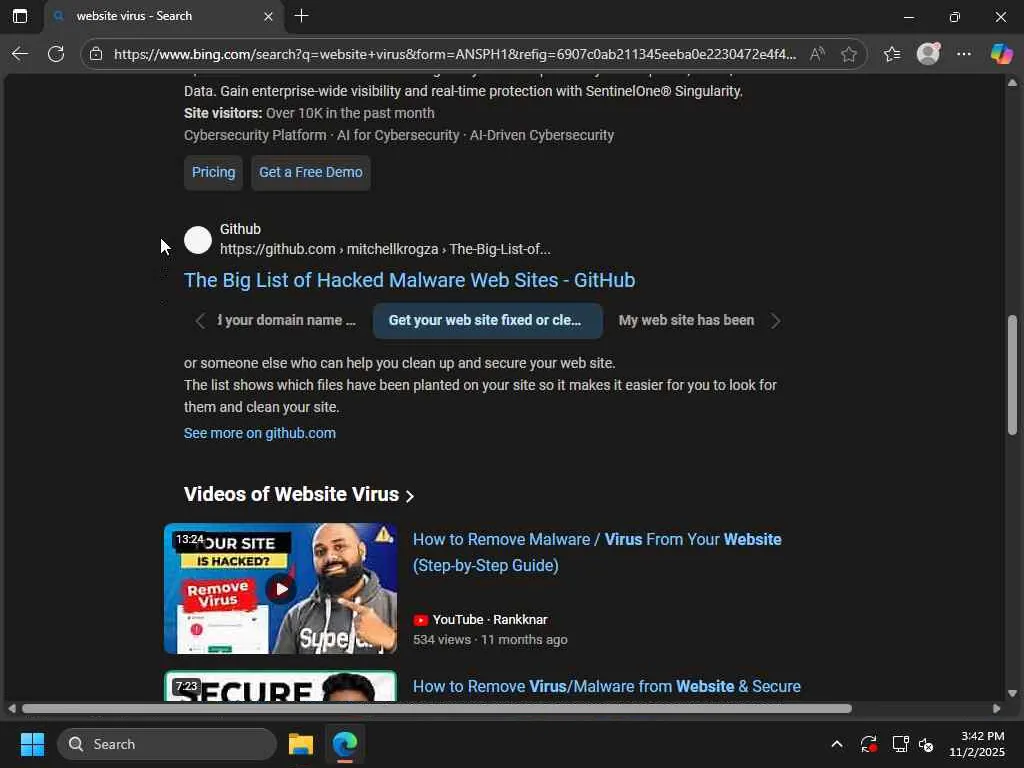Open the network display tray icon

pyautogui.click(x=901, y=744)
